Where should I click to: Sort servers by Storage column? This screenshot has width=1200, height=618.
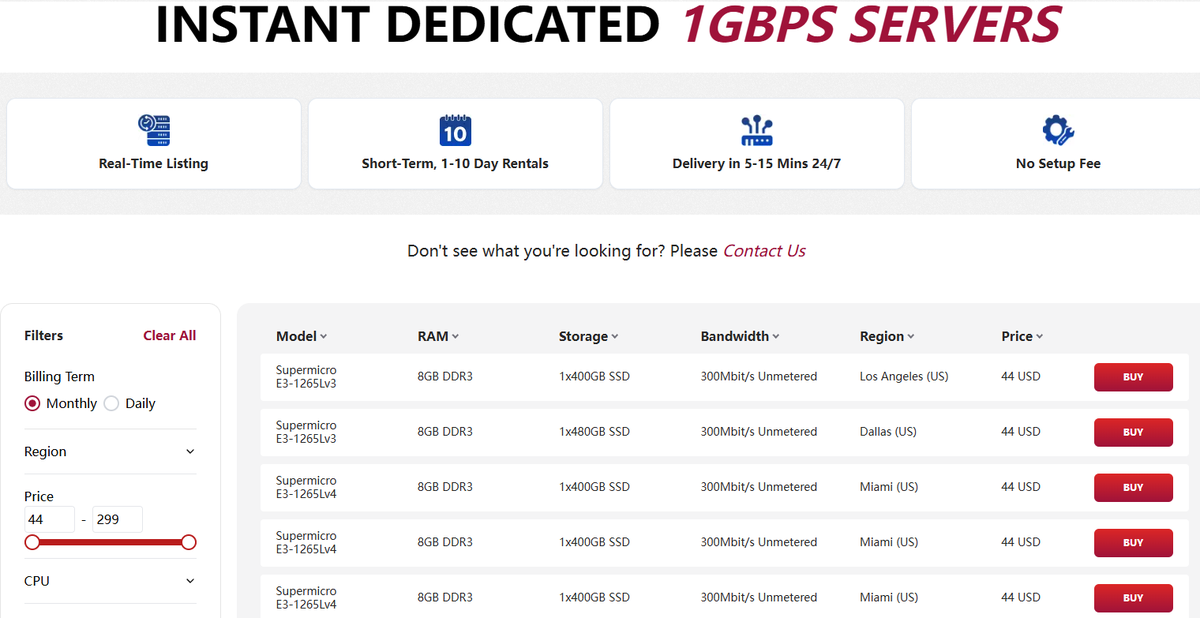(589, 336)
